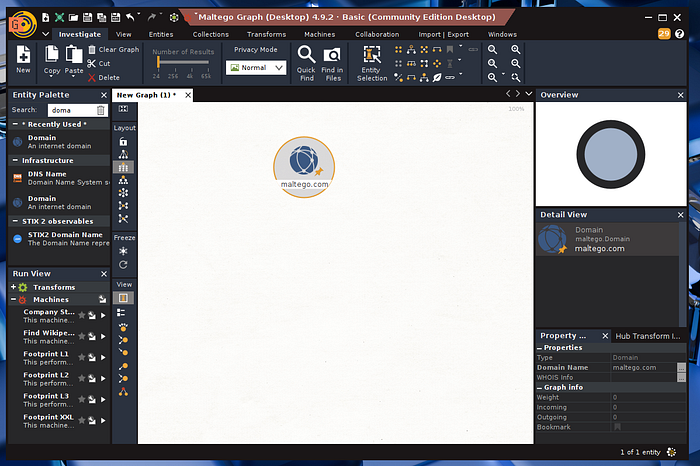Toggle favorite star for Footprint L3
700x466 pixels.
point(82,399)
